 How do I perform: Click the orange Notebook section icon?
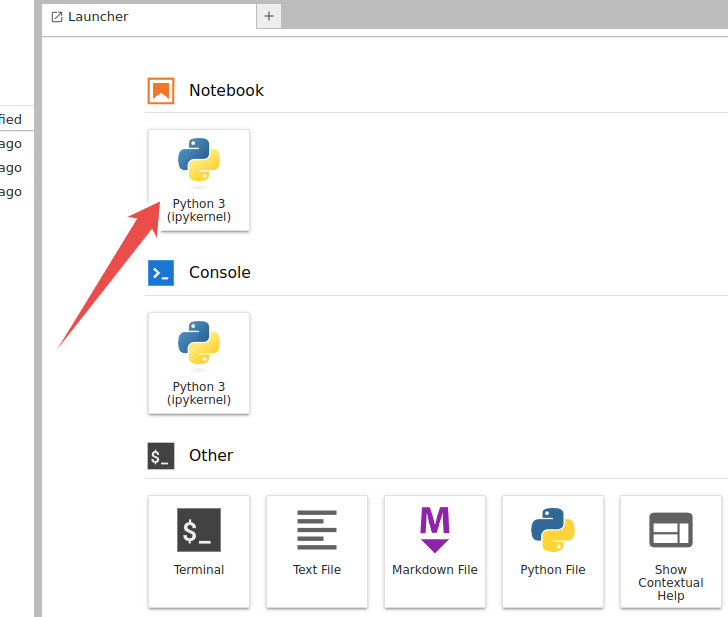[161, 91]
